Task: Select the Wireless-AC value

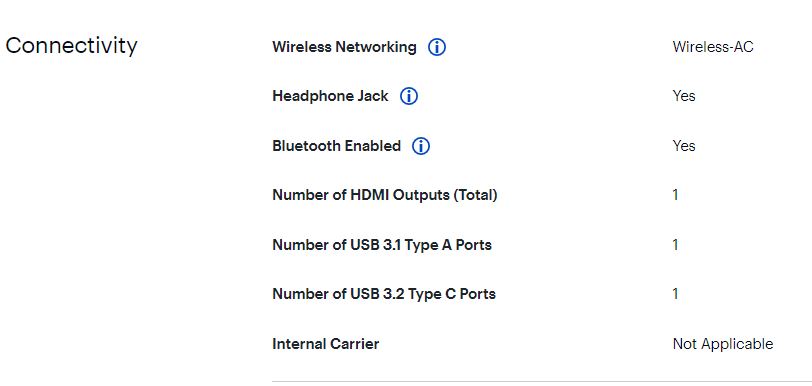Action: point(713,47)
